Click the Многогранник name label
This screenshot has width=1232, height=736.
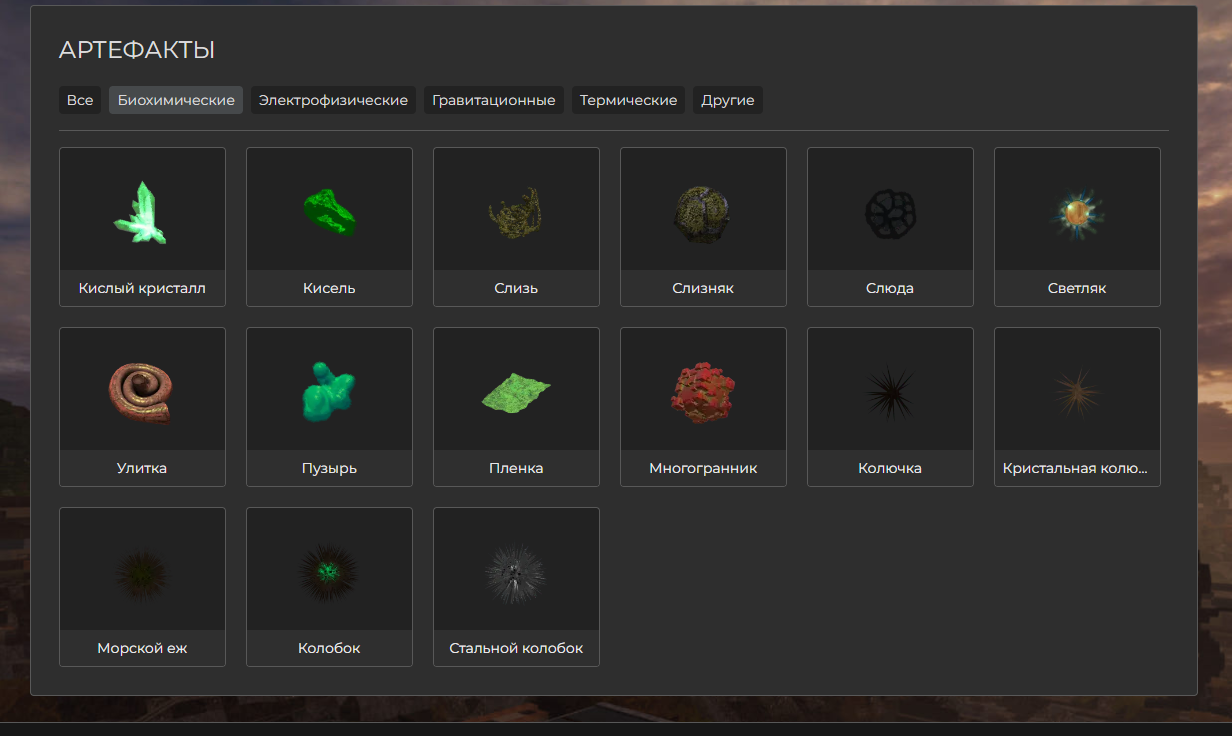[x=703, y=468]
